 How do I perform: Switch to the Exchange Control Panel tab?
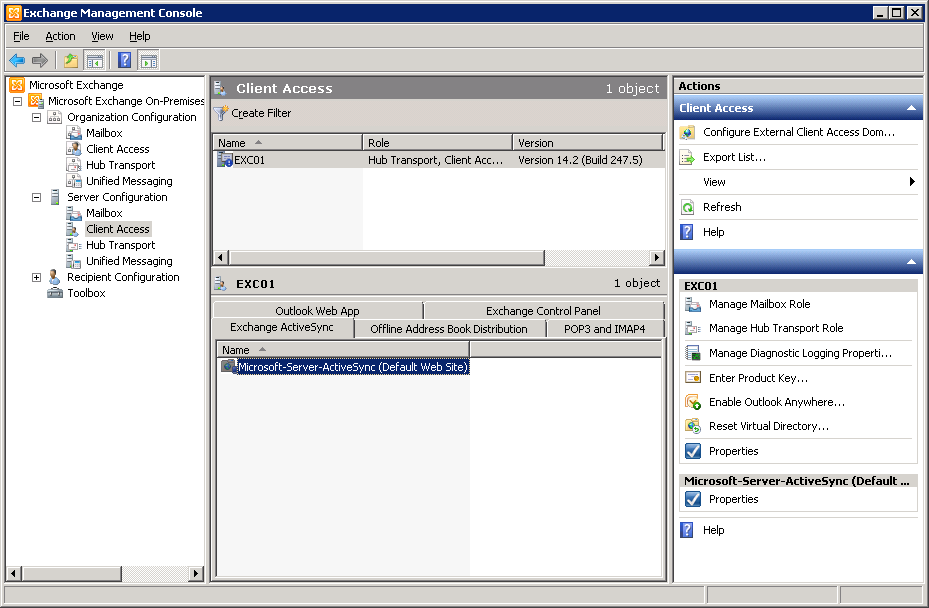pyautogui.click(x=543, y=311)
